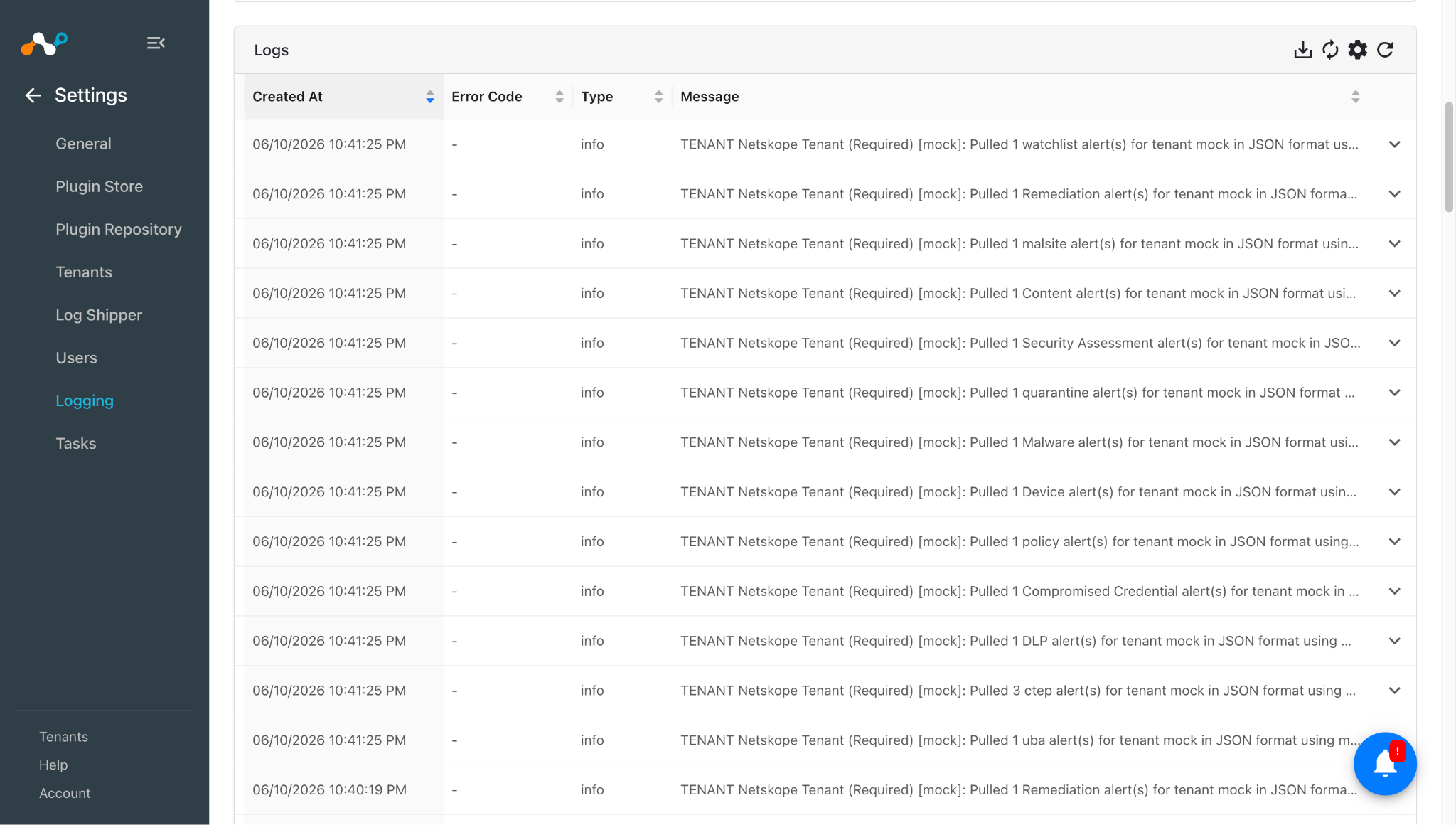Click the Settings heading text
1456x825 pixels.
[91, 95]
